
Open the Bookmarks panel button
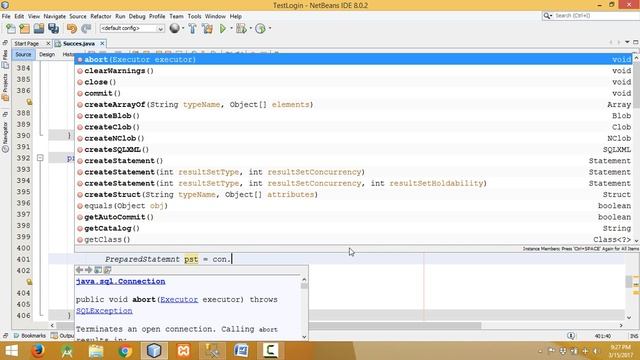pyautogui.click(x=29, y=336)
